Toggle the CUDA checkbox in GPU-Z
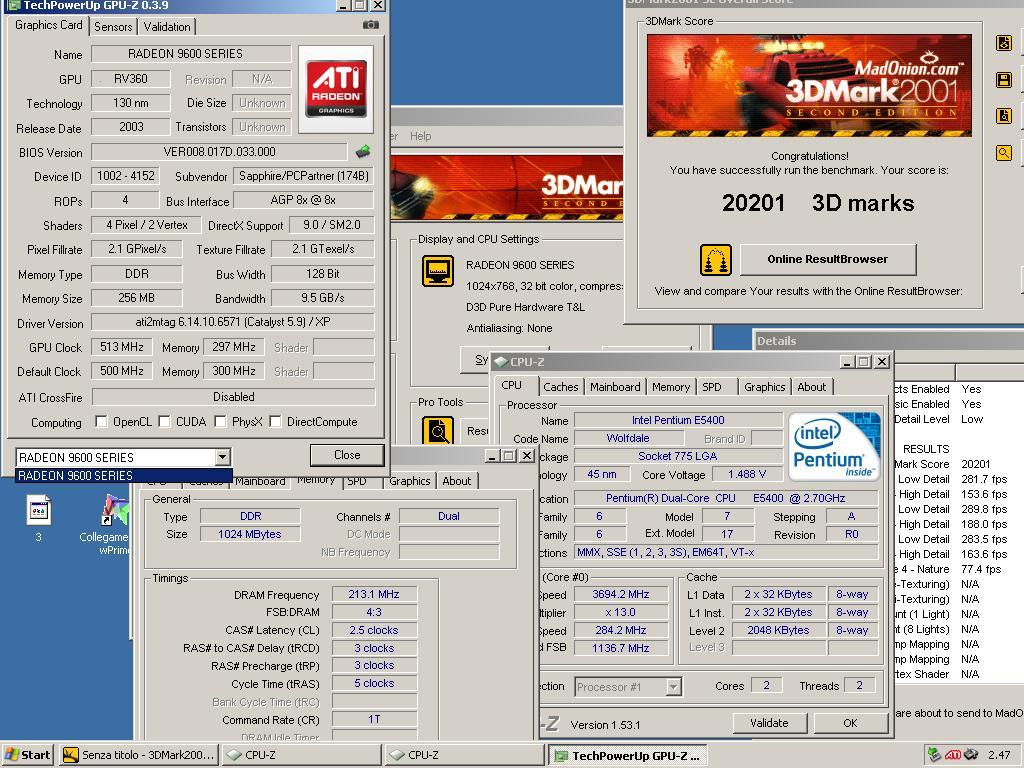Image resolution: width=1024 pixels, height=768 pixels. [165, 422]
